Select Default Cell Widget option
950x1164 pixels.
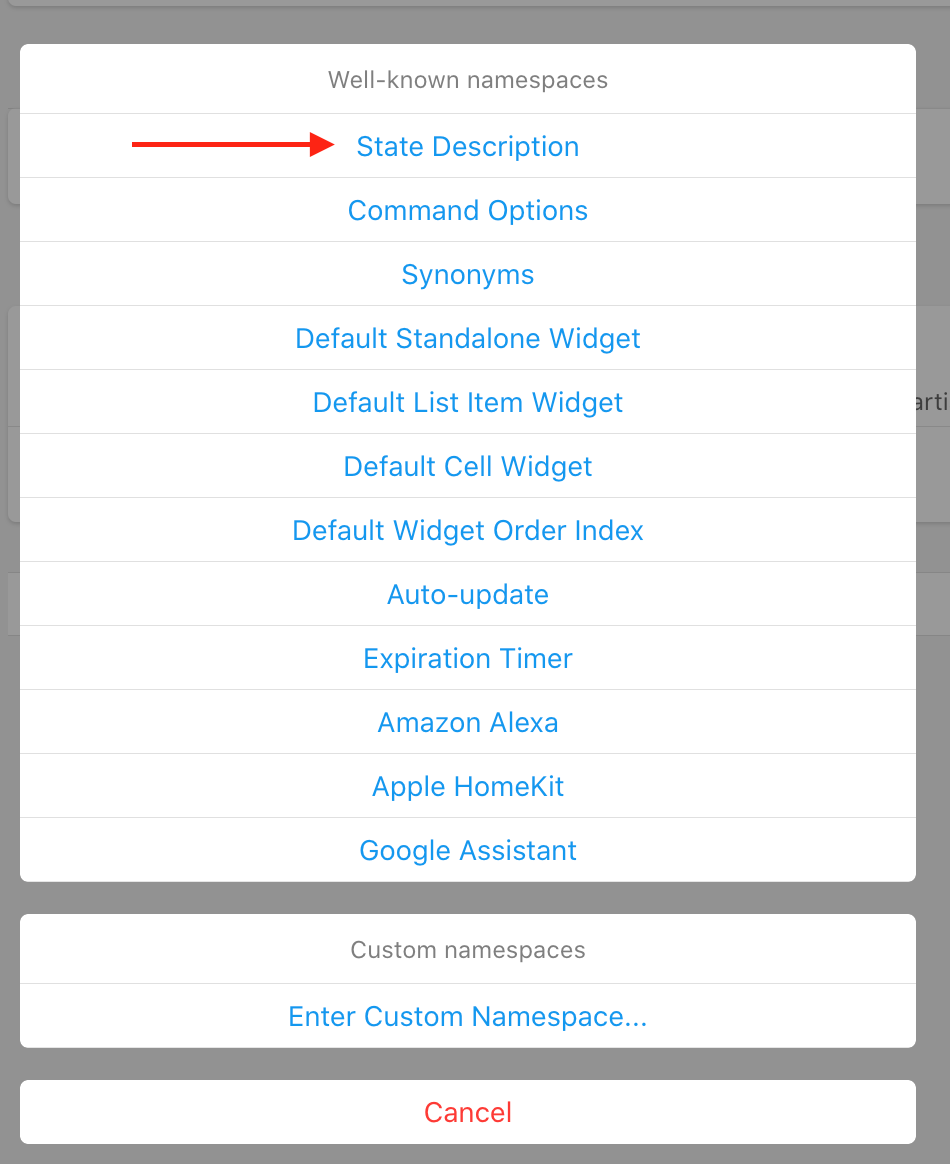[x=468, y=466]
